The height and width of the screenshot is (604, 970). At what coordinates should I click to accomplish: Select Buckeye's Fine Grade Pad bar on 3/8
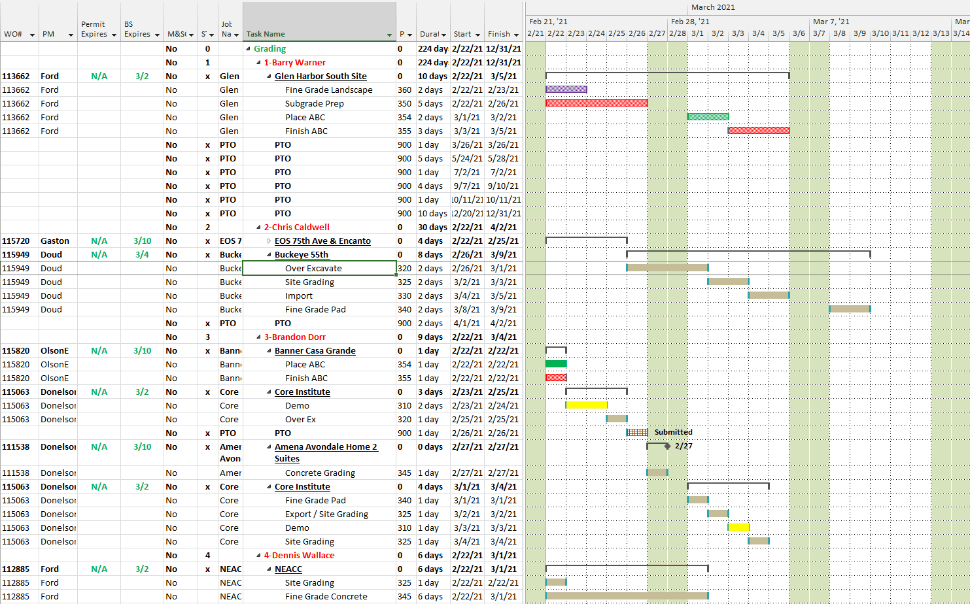[x=849, y=309]
